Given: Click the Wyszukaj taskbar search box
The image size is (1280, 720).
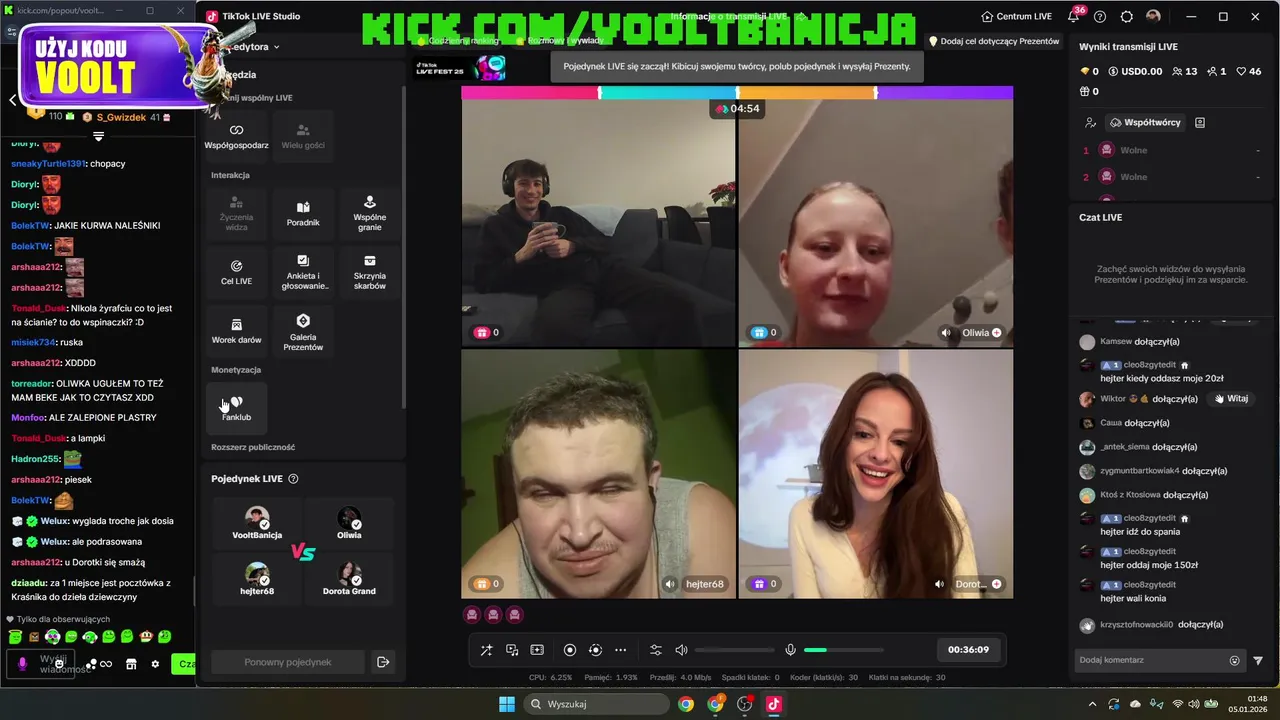Looking at the screenshot, I should 596,704.
